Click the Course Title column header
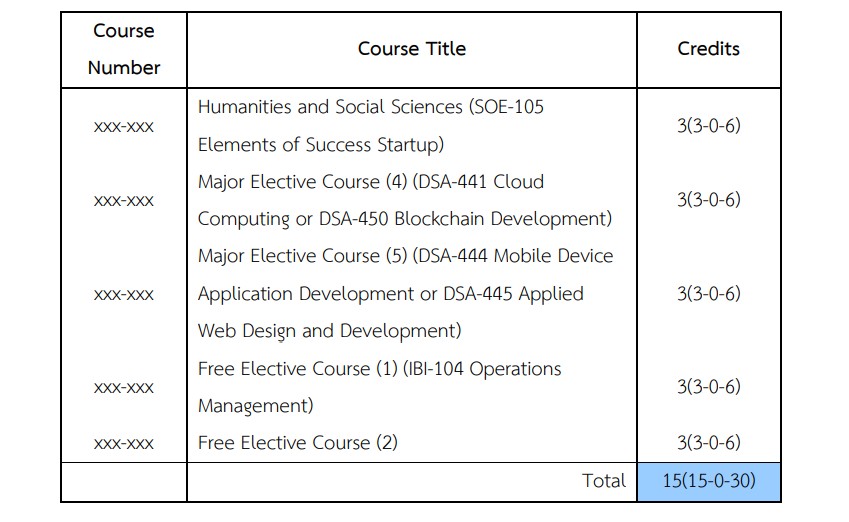Screen dimensions: 849x522 [x=411, y=48]
